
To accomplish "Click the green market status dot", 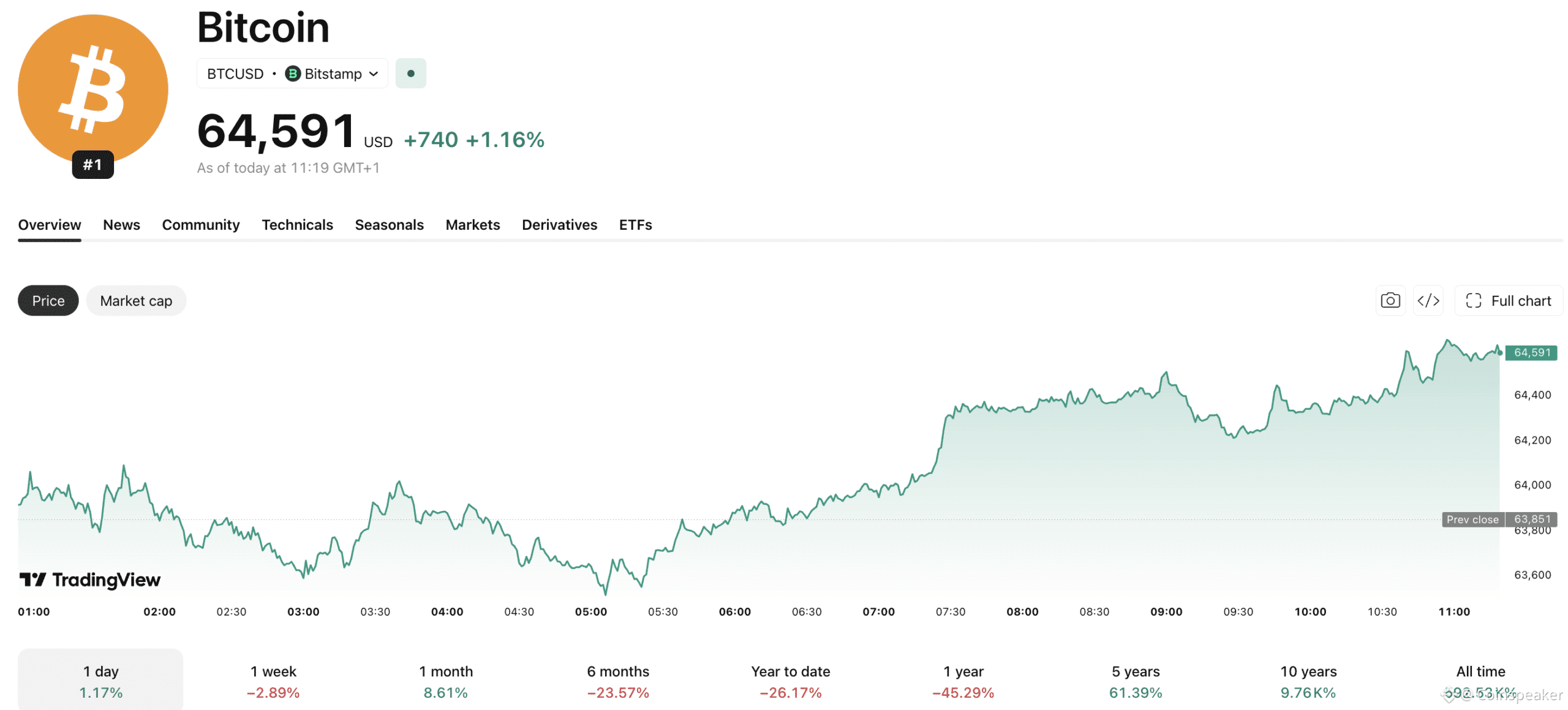I will 410,74.
